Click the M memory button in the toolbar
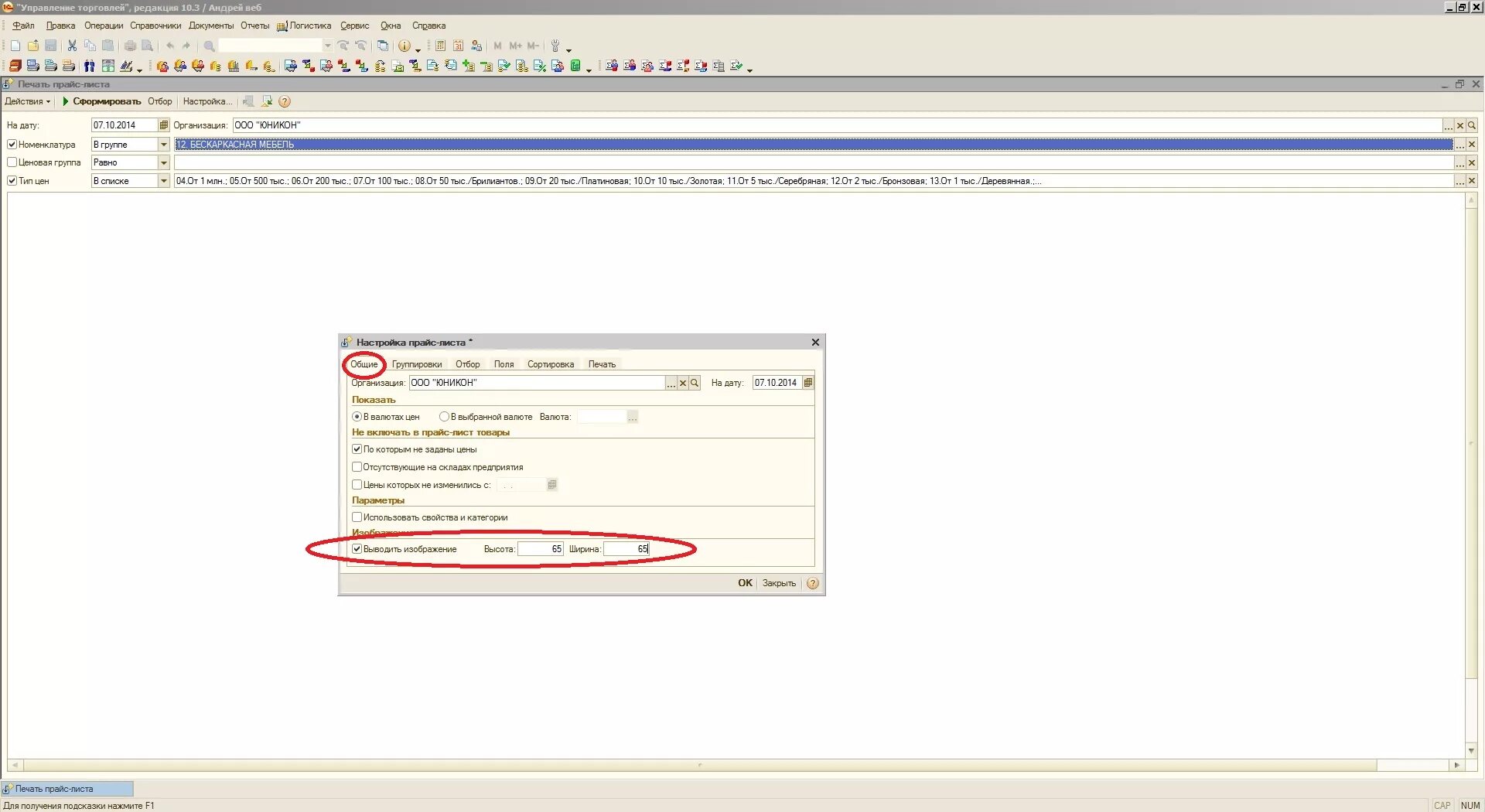1485x812 pixels. coord(497,46)
